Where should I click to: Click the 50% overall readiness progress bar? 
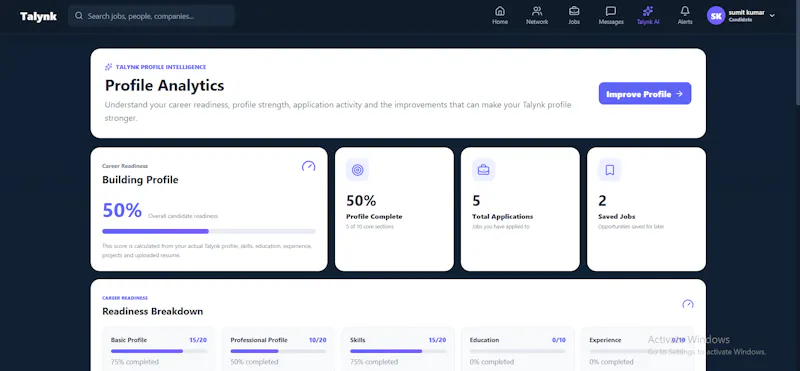point(209,231)
